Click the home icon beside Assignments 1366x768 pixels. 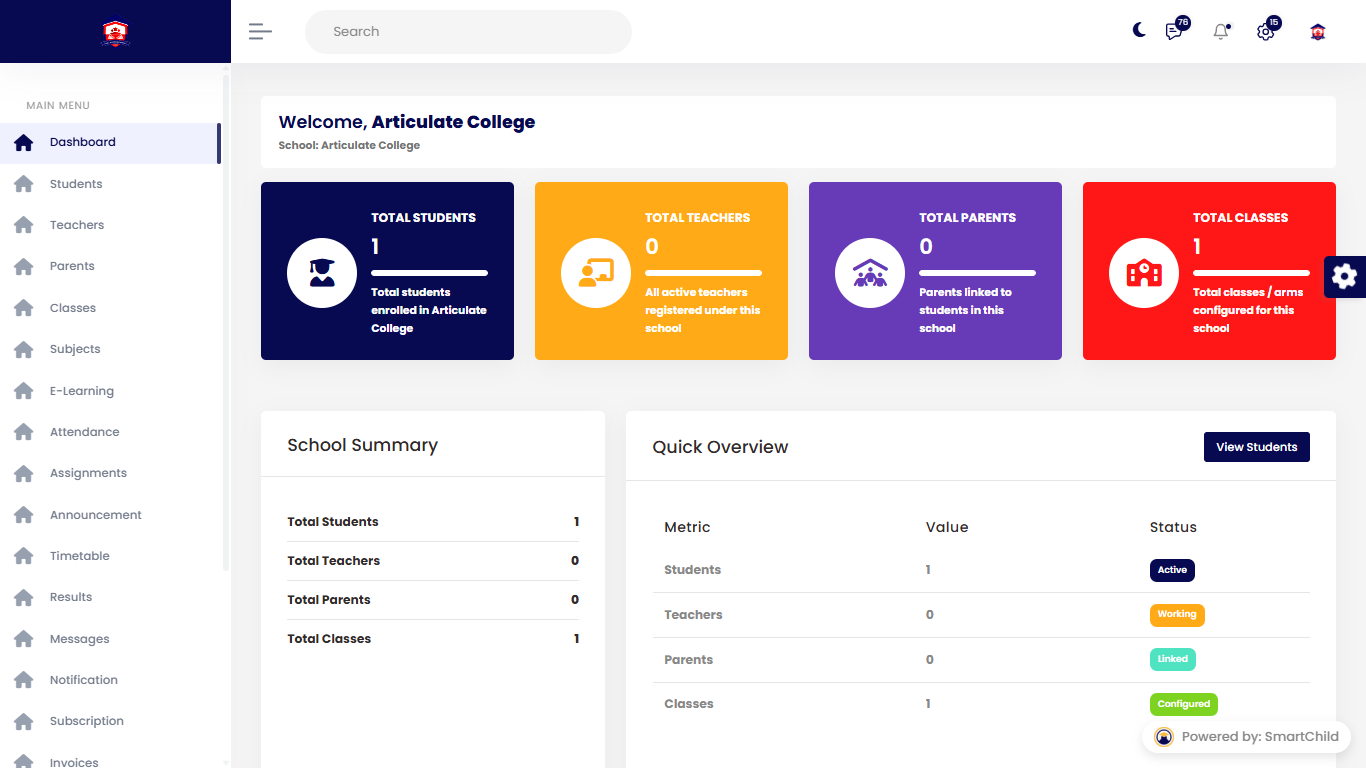(x=24, y=473)
